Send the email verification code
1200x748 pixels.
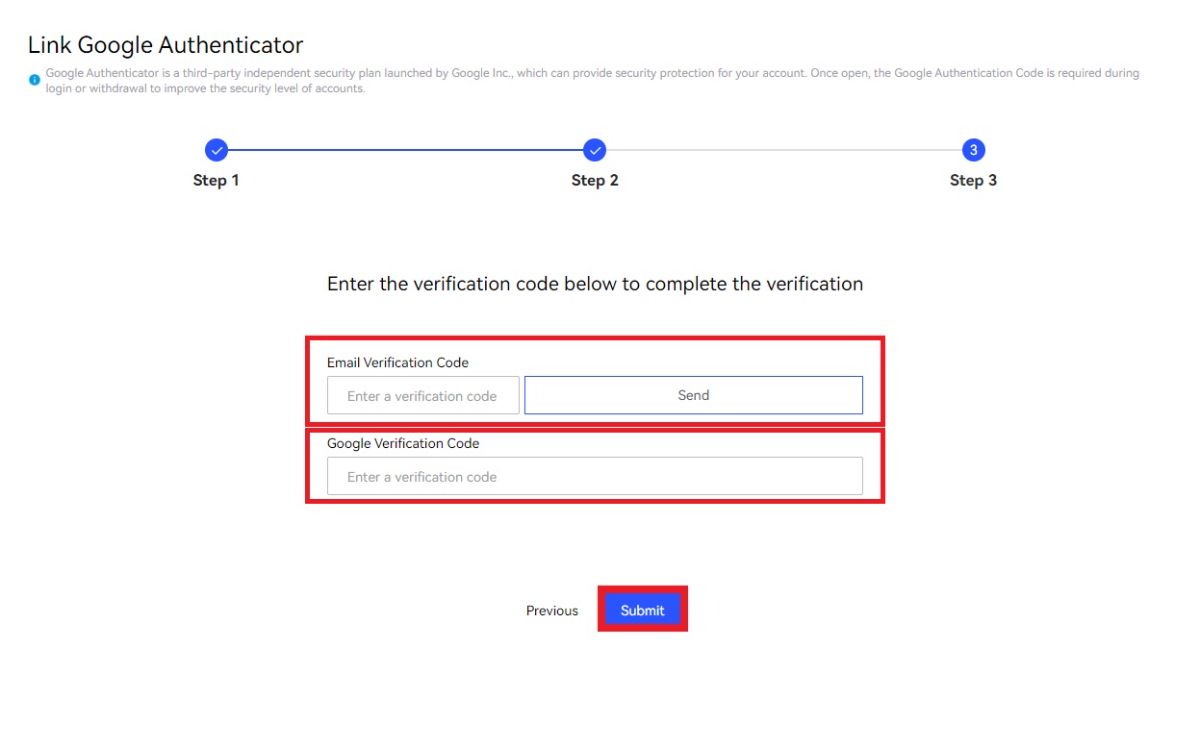coord(693,395)
